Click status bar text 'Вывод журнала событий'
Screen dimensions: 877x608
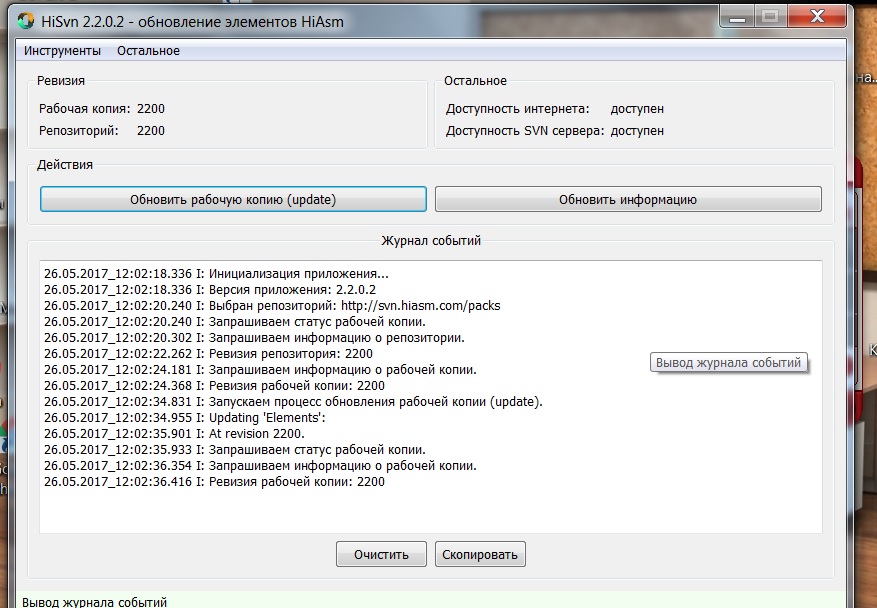click(94, 602)
